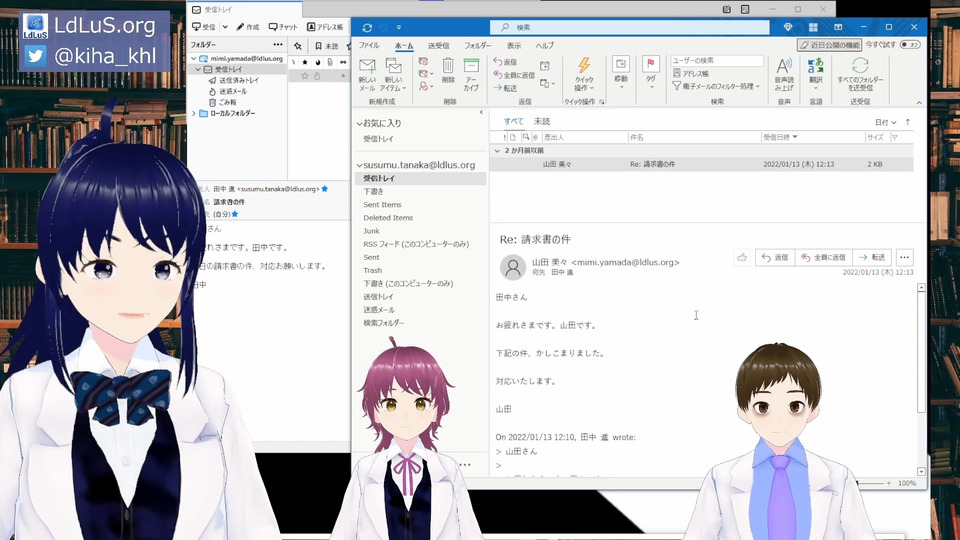
Task: Open the View (表示) ribbon tab
Action: pyautogui.click(x=514, y=46)
